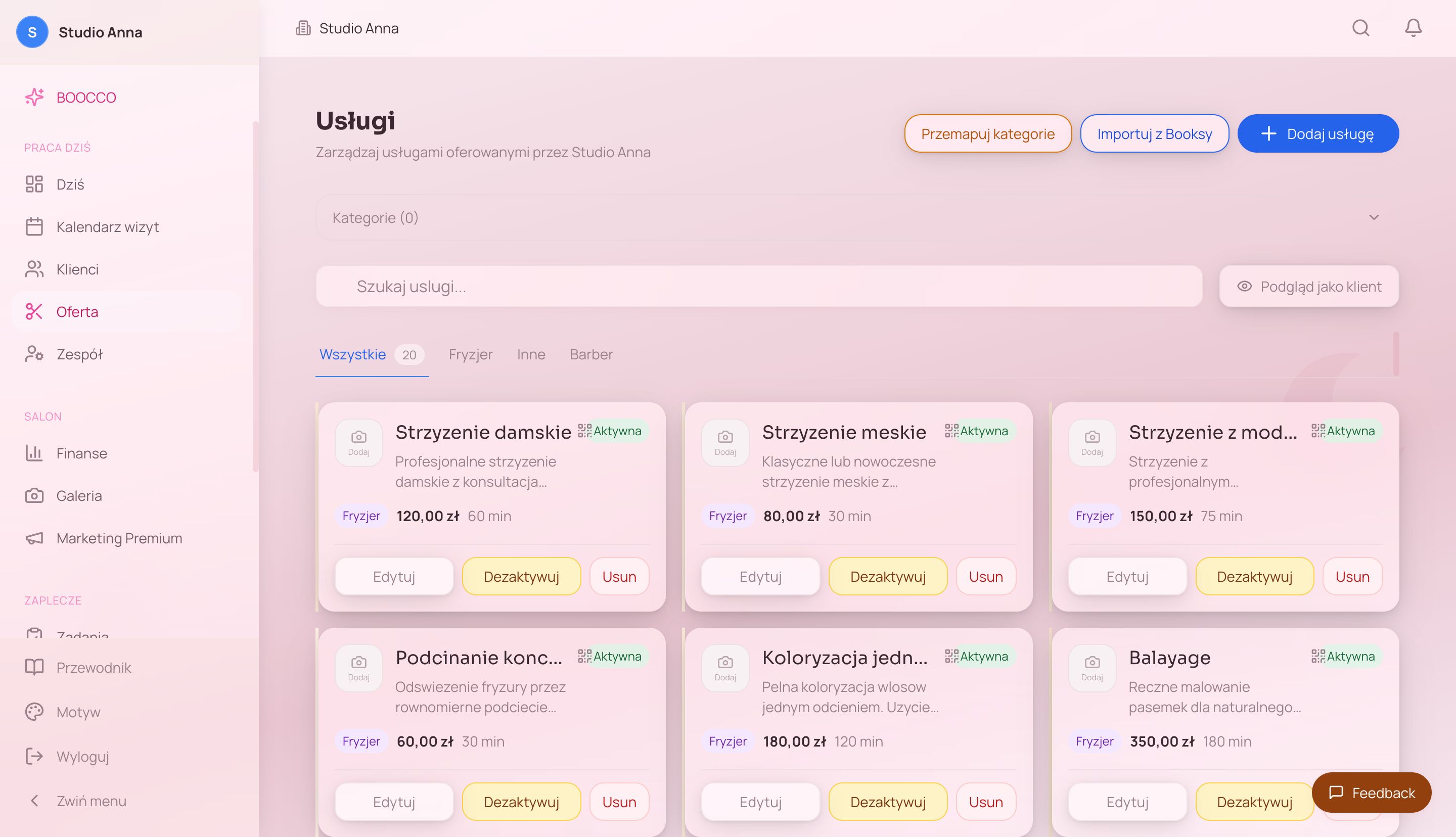Select Oferta in sidebar
1456x837 pixels.
pos(126,311)
